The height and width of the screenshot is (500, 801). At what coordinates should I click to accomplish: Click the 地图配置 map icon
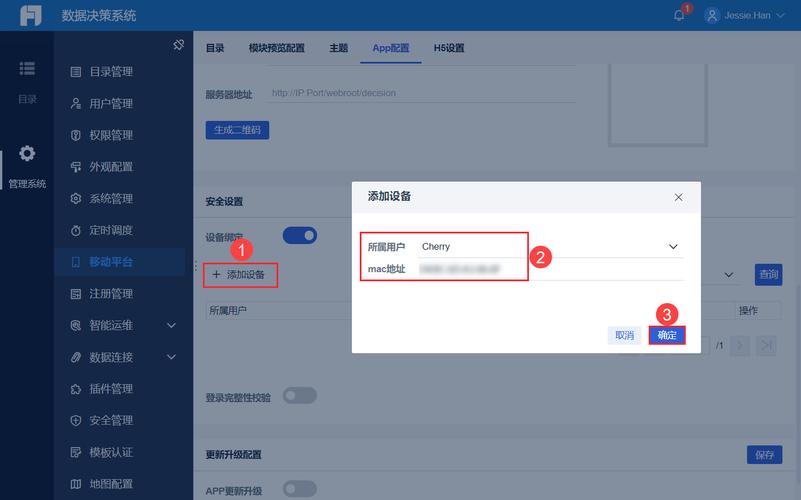(76, 484)
